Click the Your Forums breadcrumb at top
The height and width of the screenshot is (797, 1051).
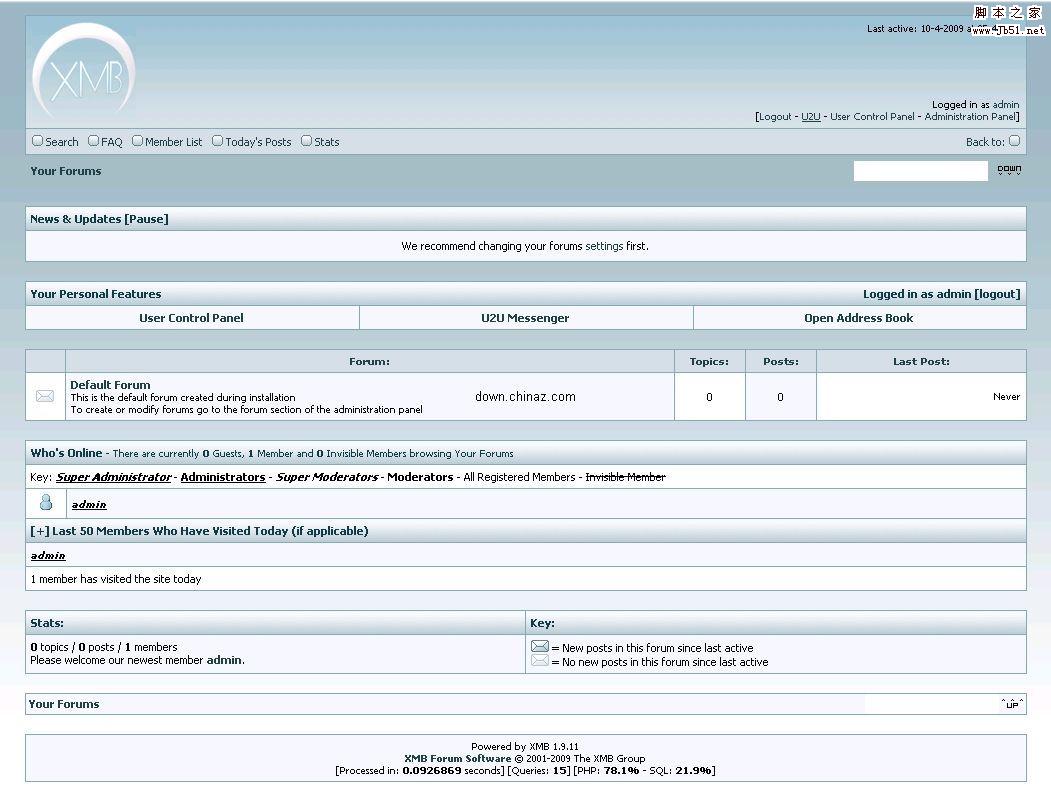pyautogui.click(x=66, y=171)
